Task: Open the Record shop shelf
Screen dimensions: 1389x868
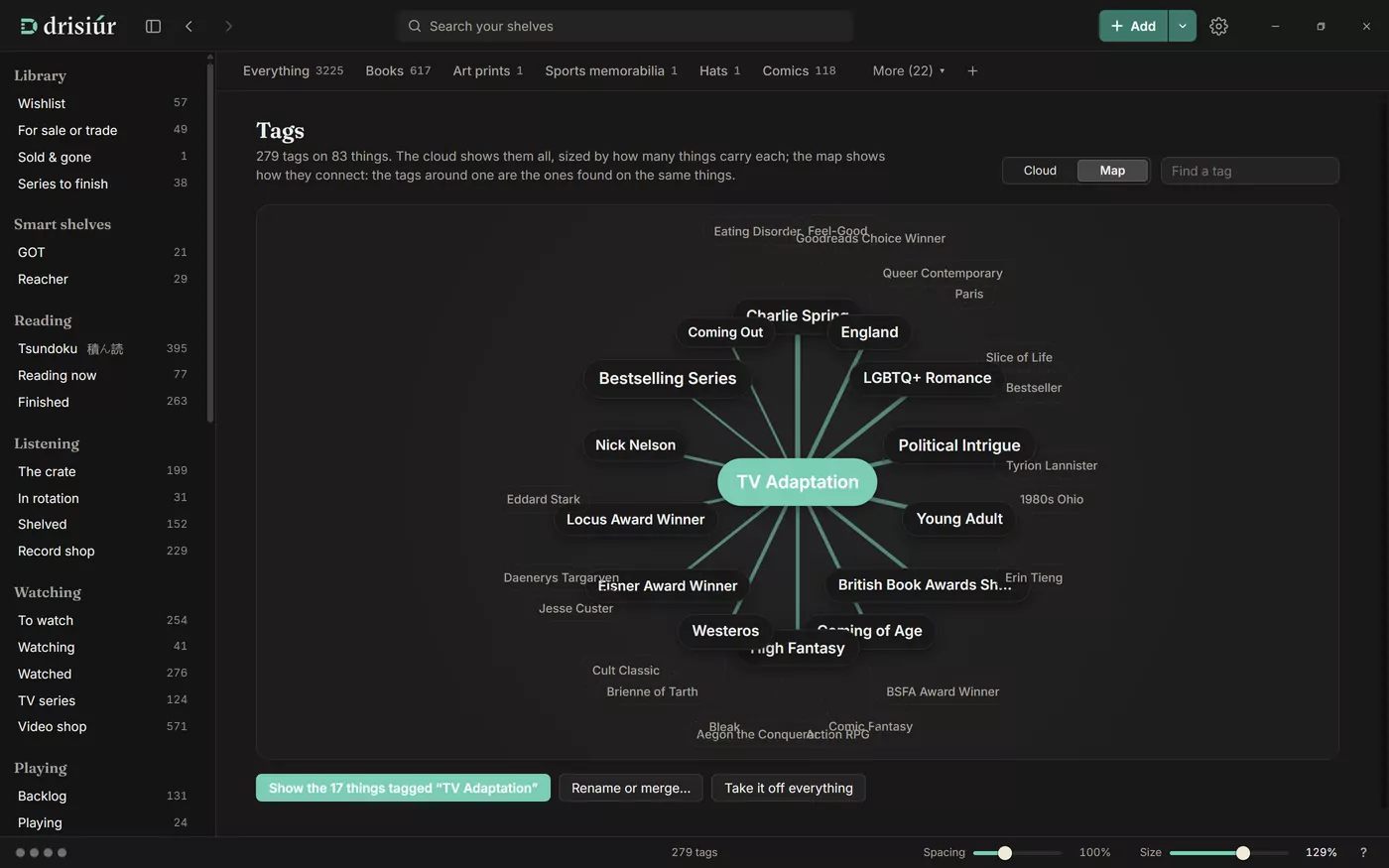Action: [103, 551]
